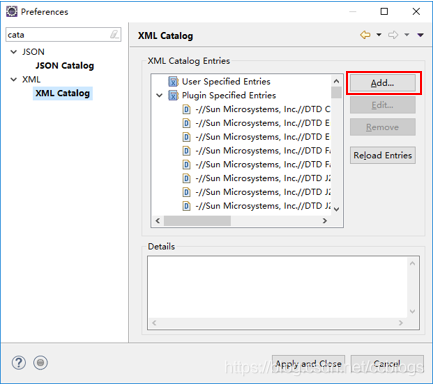
Task: Select the XML category label
Action: tap(31, 80)
